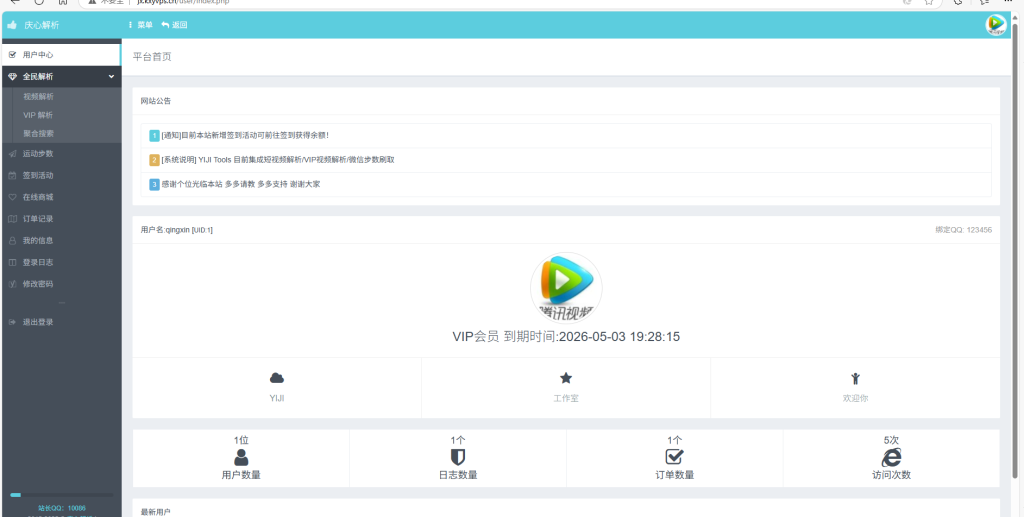Click the checkbox icon above 订单数量
This screenshot has width=1024, height=517.
point(675,456)
